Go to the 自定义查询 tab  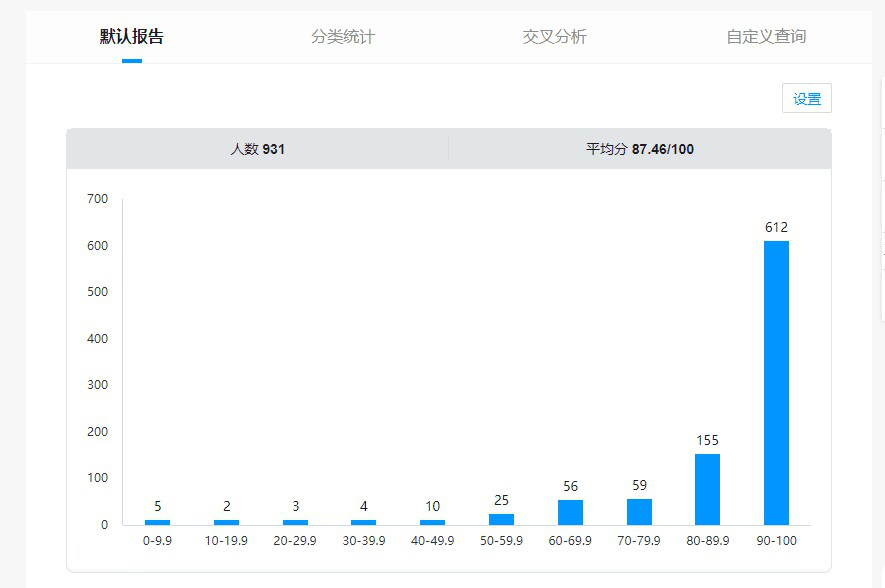(766, 37)
